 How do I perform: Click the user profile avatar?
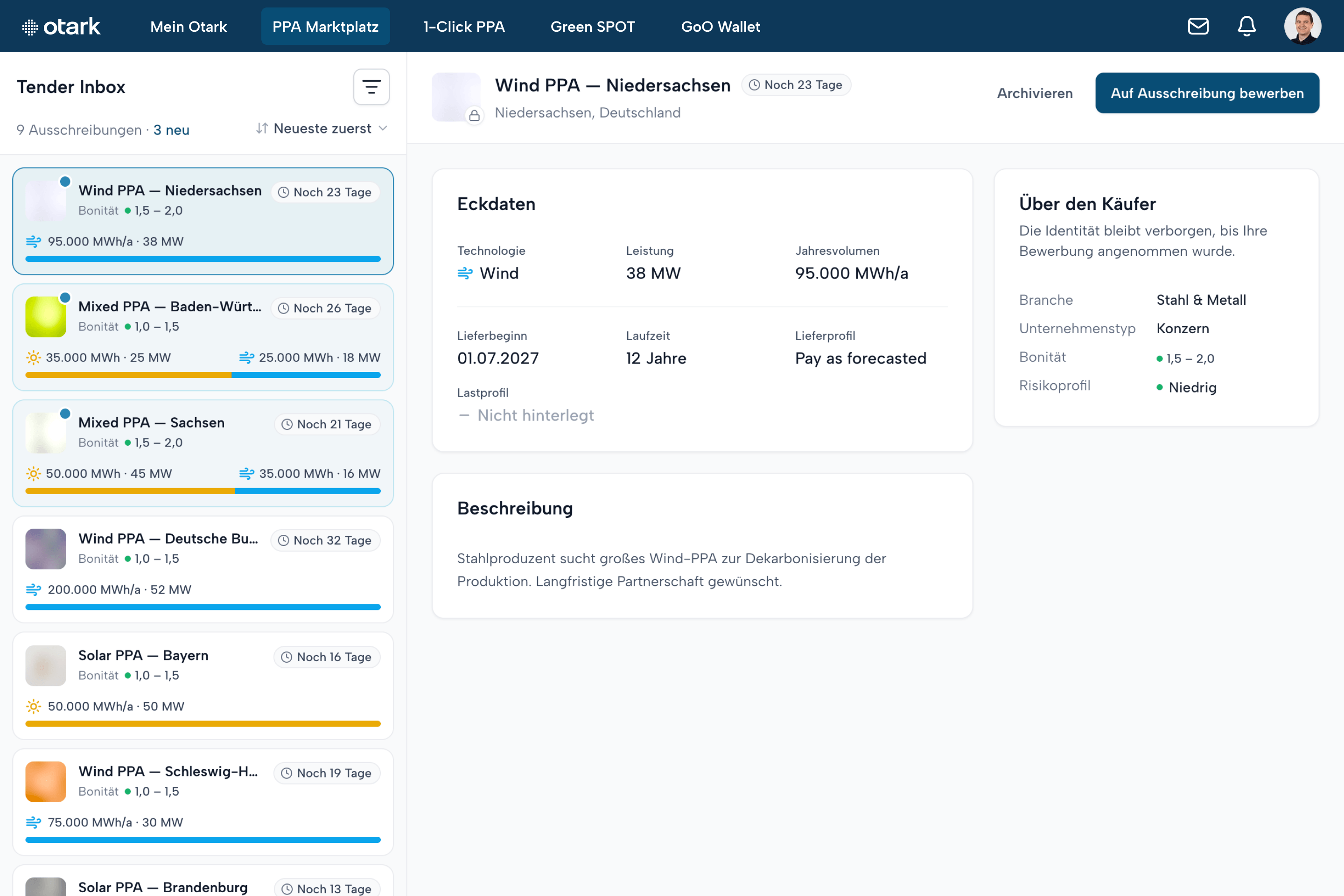(x=1302, y=26)
